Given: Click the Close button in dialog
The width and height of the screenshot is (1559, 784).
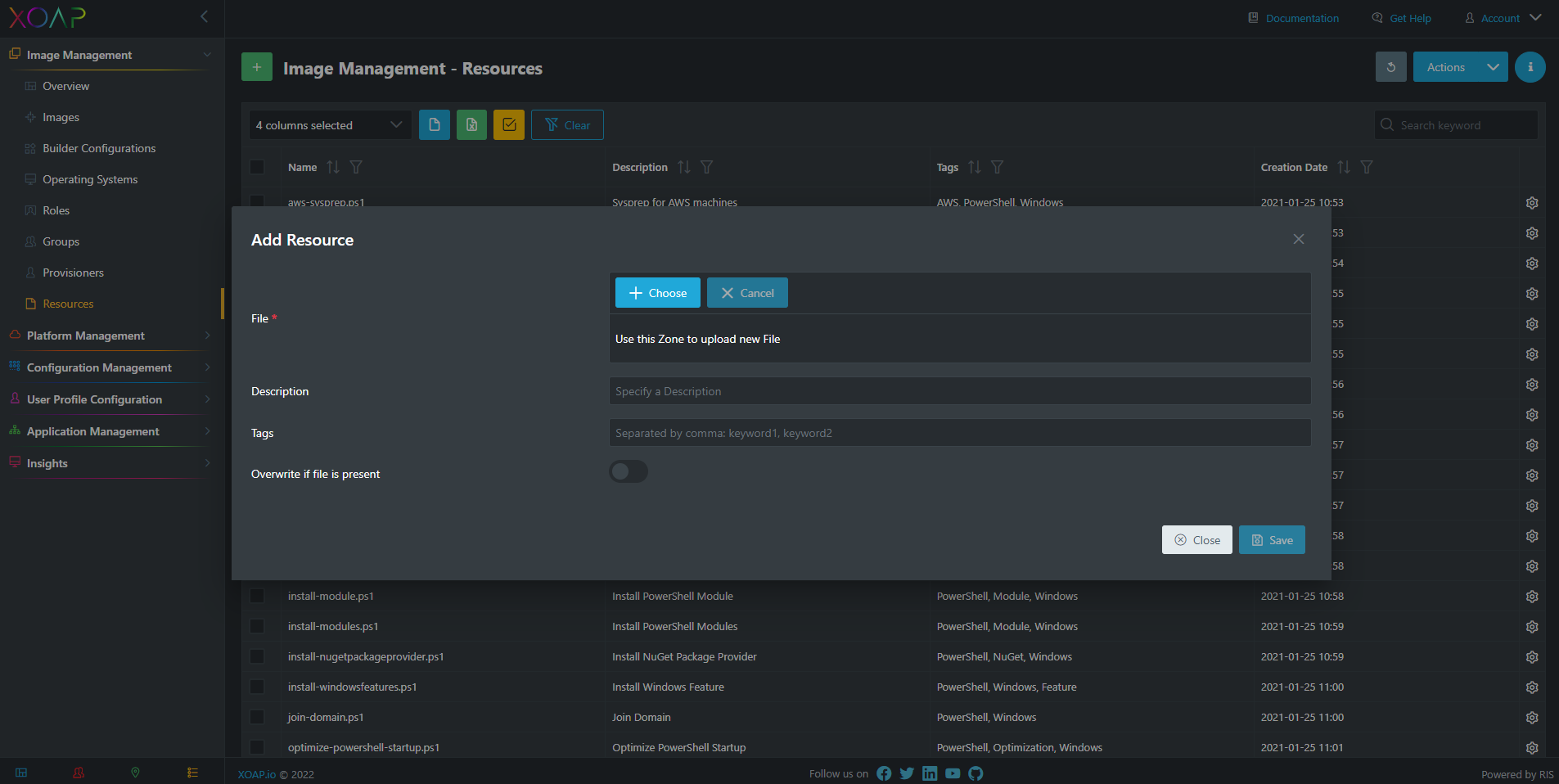Looking at the screenshot, I should point(1197,540).
